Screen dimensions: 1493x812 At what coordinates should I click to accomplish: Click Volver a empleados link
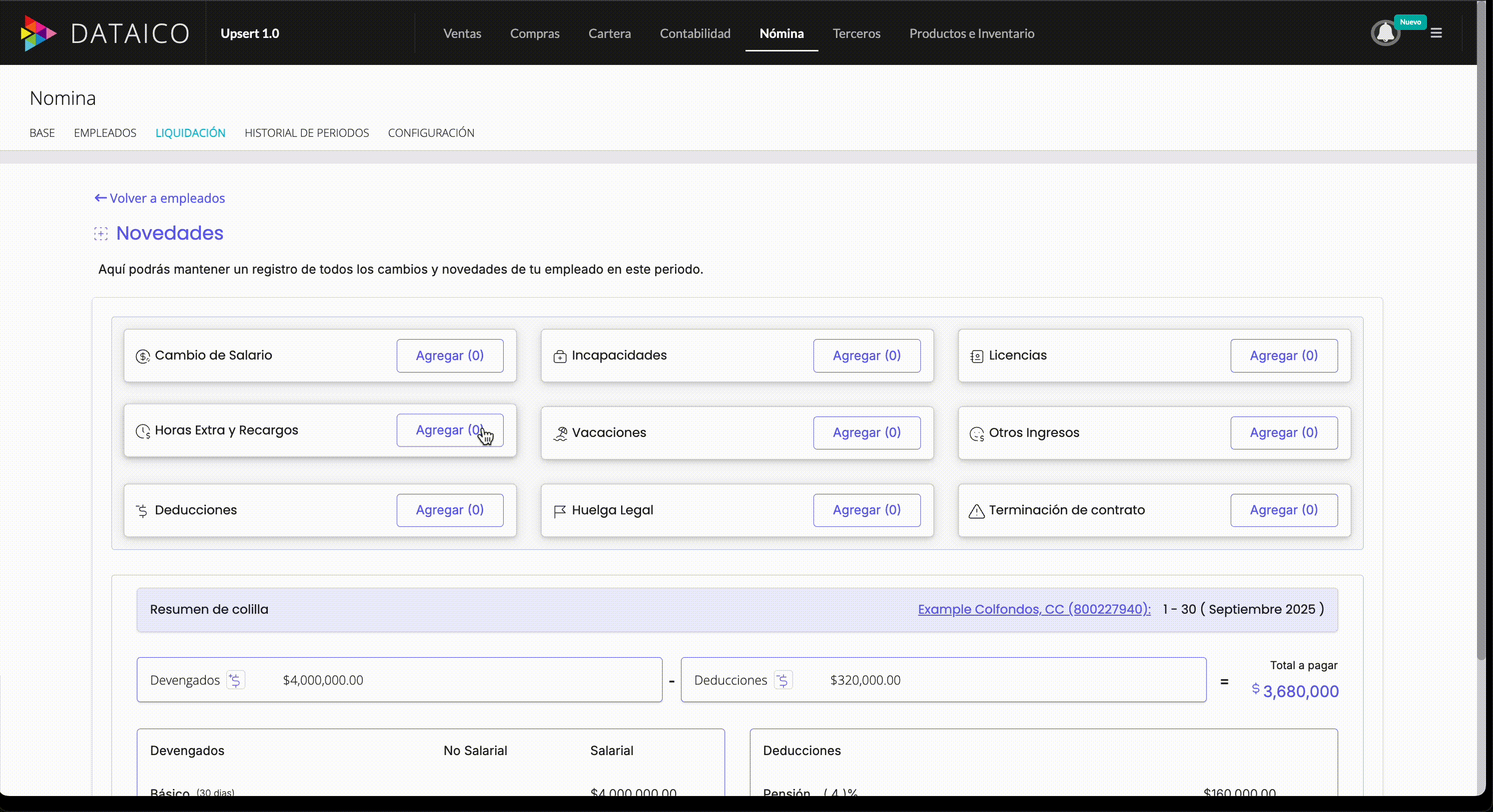click(x=160, y=198)
